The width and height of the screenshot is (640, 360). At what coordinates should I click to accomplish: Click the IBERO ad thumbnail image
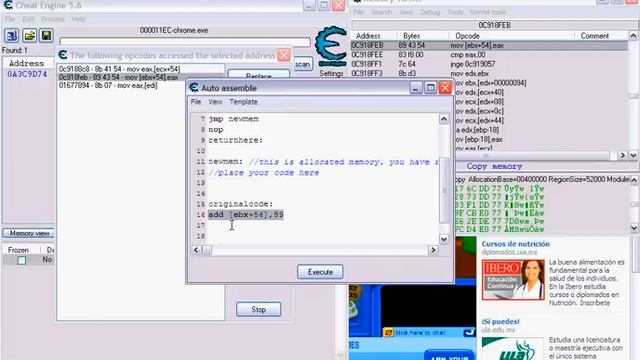point(513,280)
